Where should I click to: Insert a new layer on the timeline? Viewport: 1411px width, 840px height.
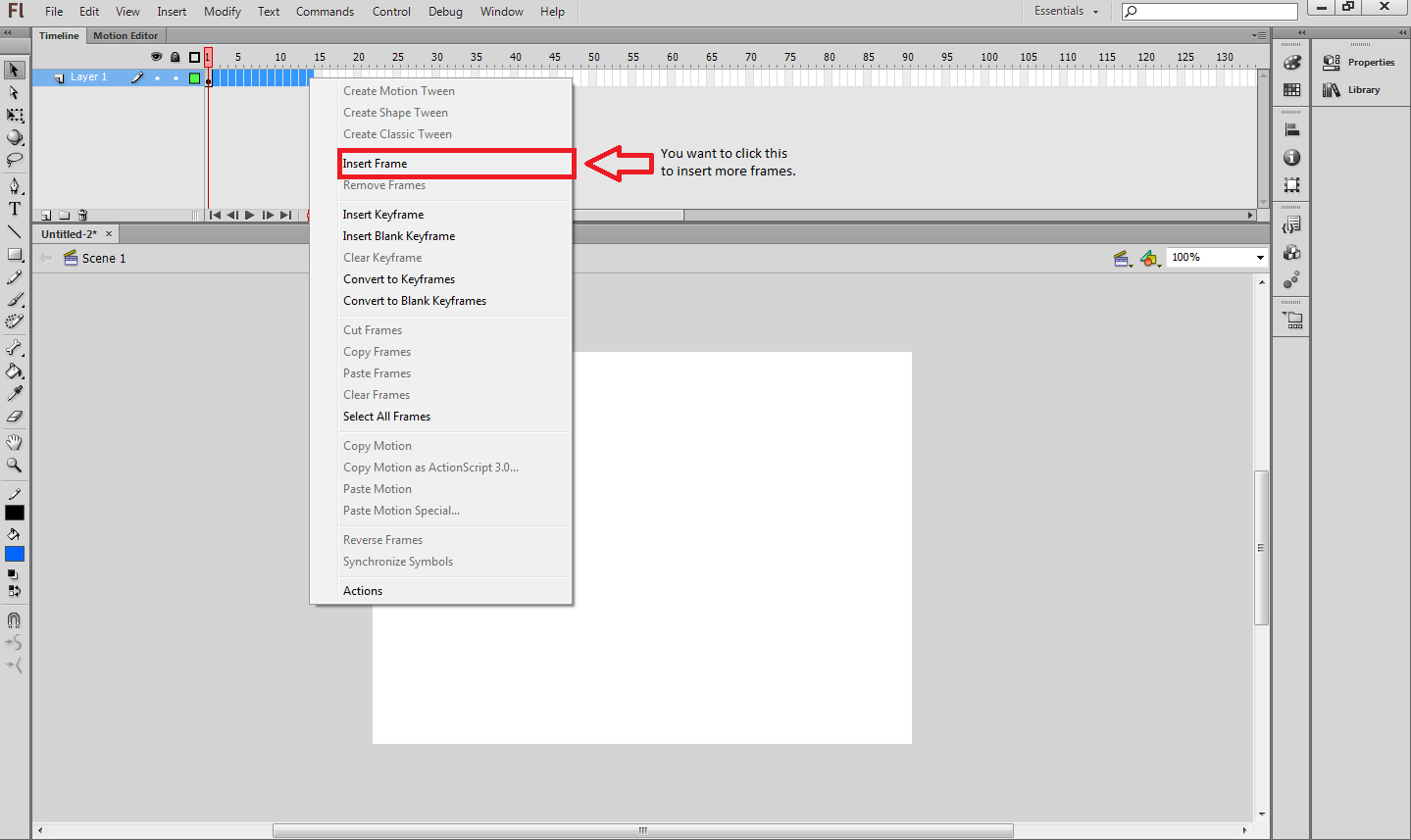[45, 214]
